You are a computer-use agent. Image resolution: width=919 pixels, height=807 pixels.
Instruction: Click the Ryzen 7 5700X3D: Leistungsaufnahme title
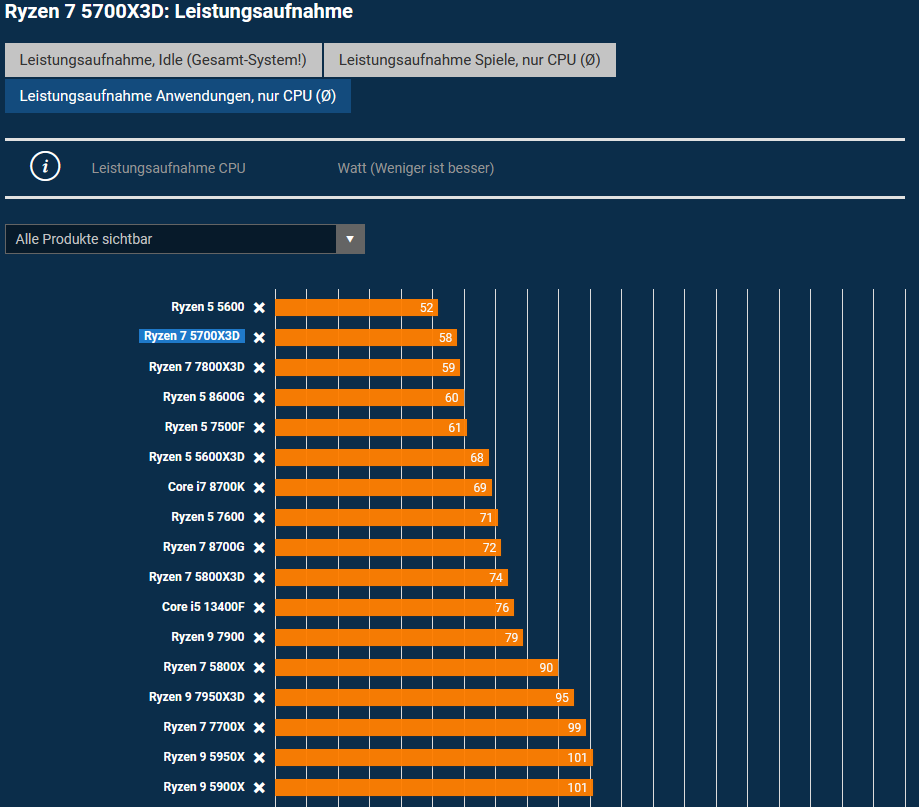pos(179,11)
